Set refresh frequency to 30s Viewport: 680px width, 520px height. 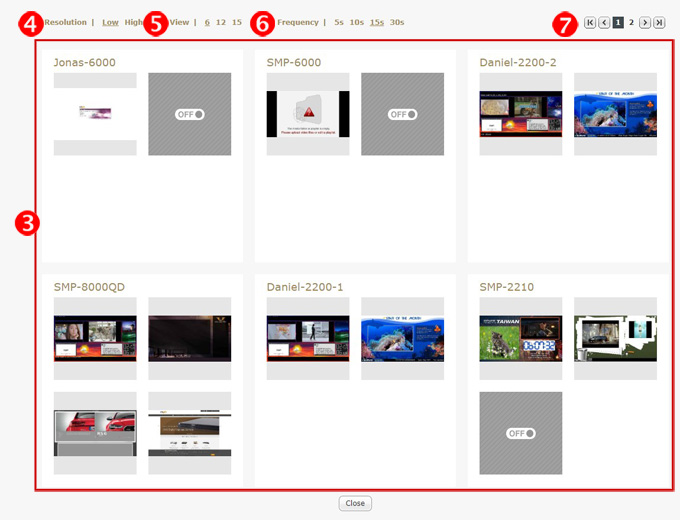[397, 22]
